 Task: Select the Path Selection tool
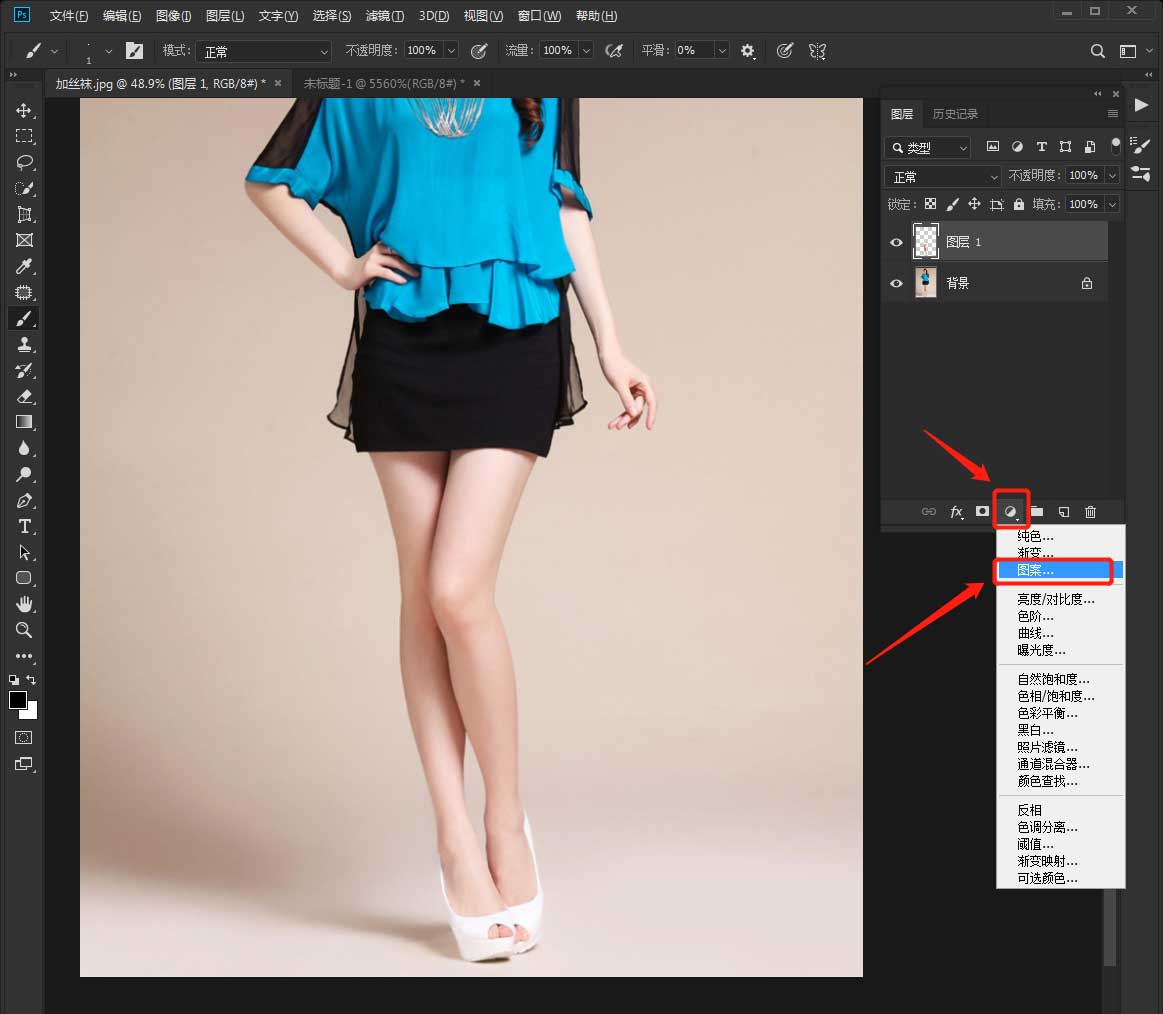24,553
